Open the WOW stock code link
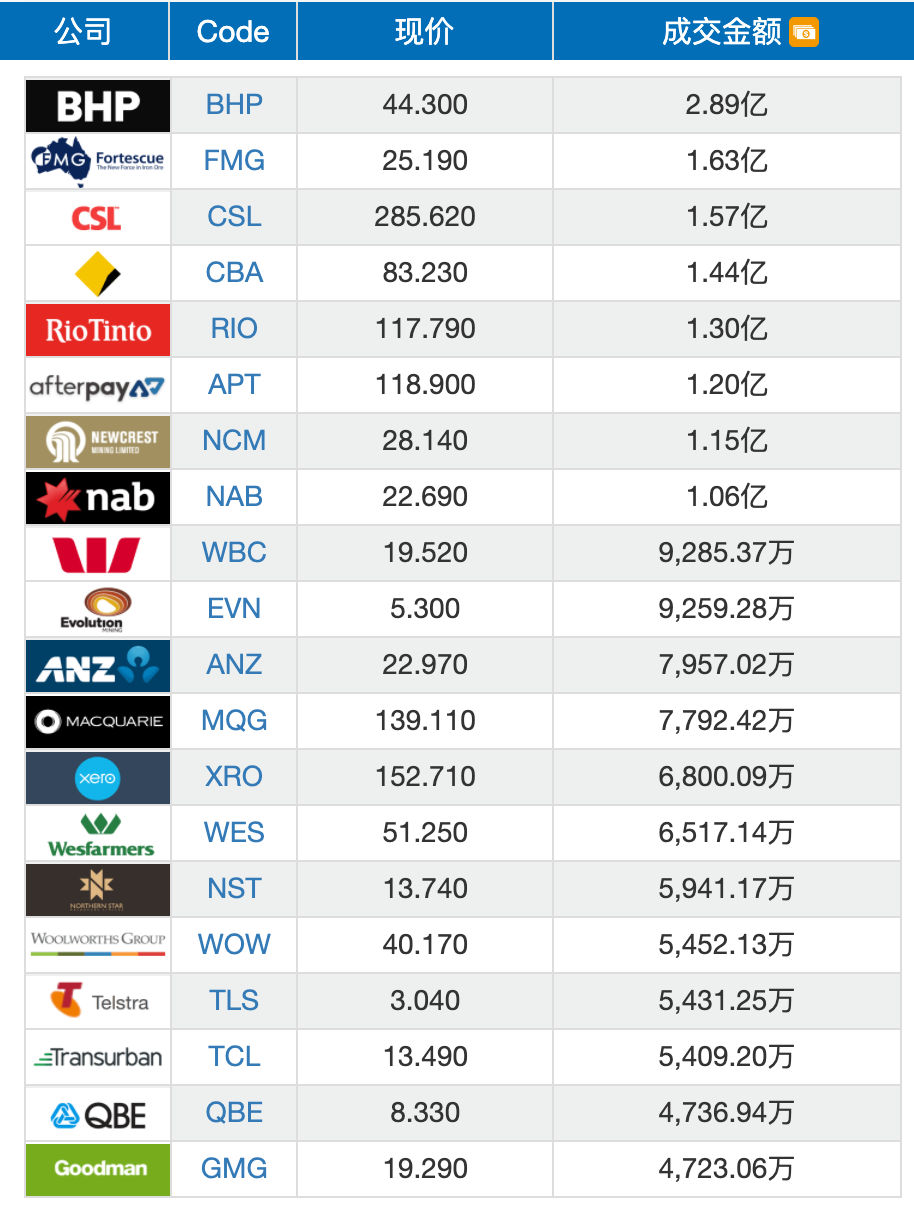 coord(234,945)
